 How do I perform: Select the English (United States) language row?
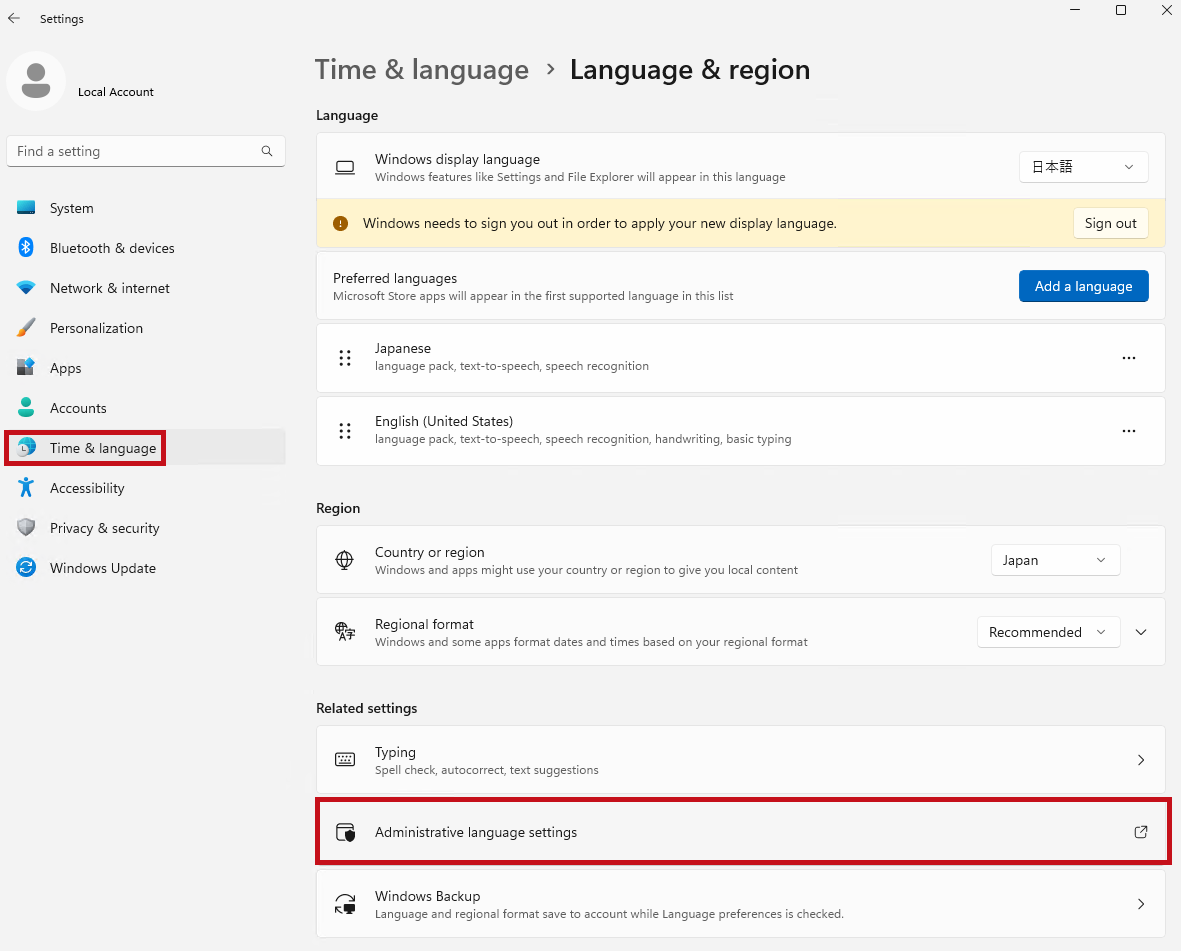(740, 431)
